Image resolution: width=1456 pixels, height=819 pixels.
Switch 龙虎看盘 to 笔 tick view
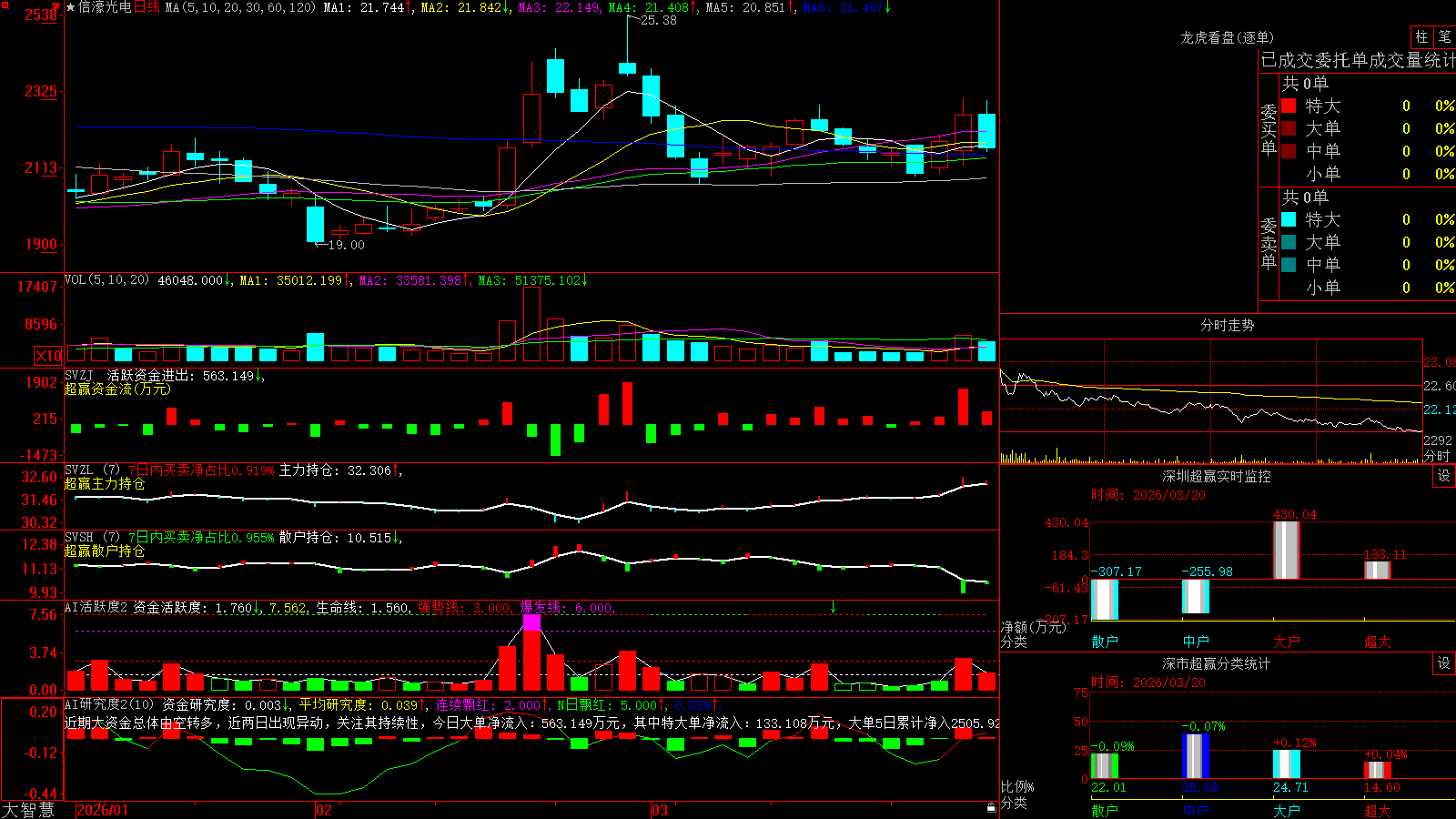[1444, 37]
